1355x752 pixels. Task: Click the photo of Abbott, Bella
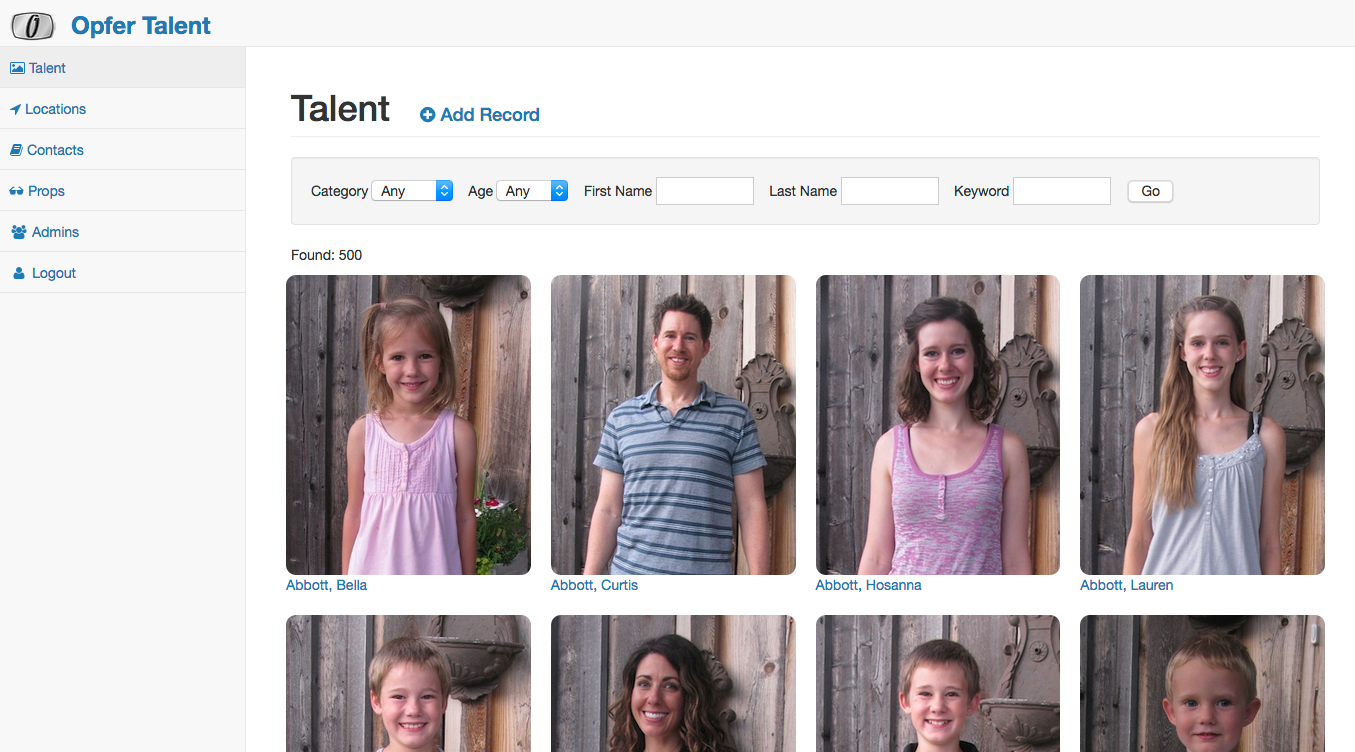[408, 425]
